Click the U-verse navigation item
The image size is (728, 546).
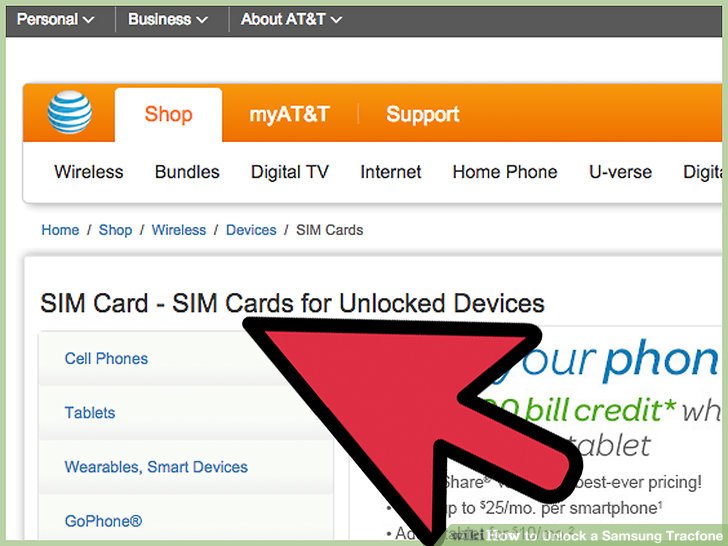620,172
